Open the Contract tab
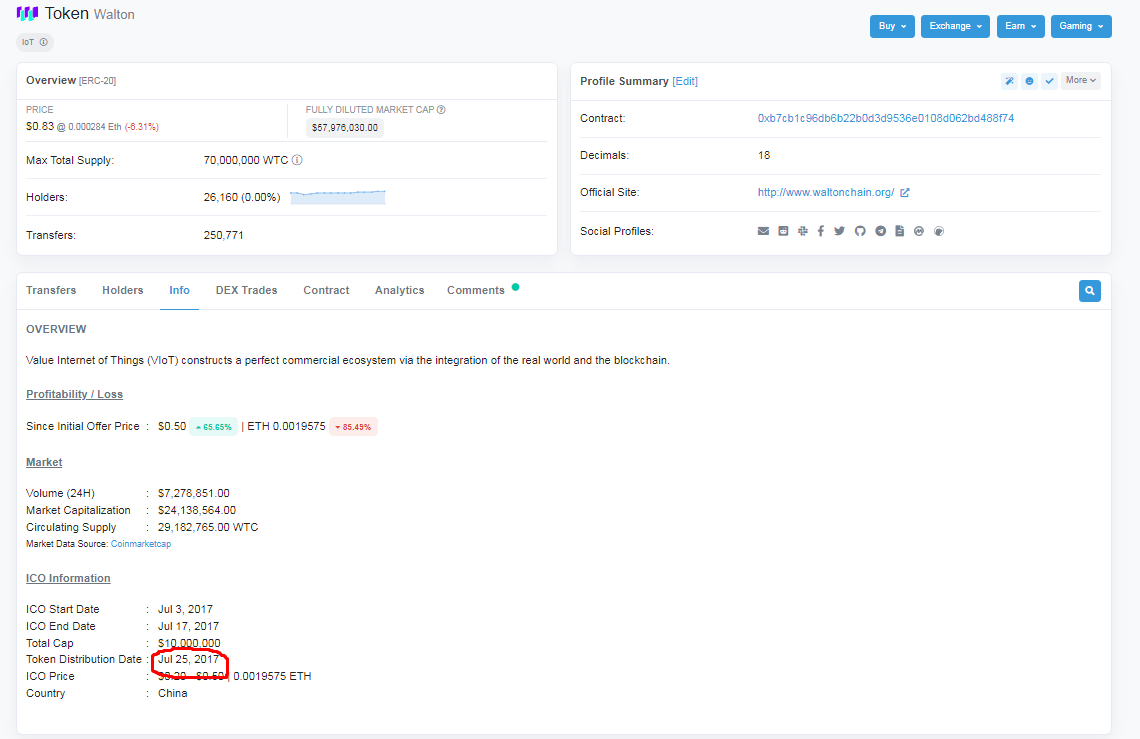The width and height of the screenshot is (1140, 739). click(x=326, y=290)
